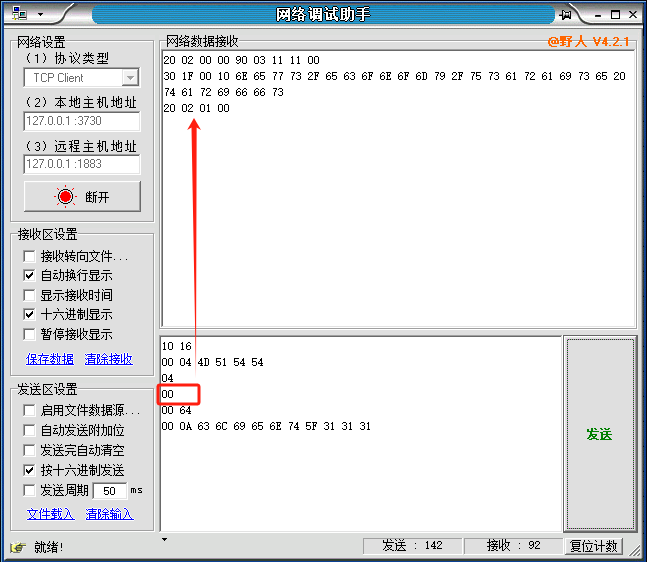Image resolution: width=647 pixels, height=562 pixels.
Task: Maximize the network debug assistant window
Action: (x=615, y=15)
